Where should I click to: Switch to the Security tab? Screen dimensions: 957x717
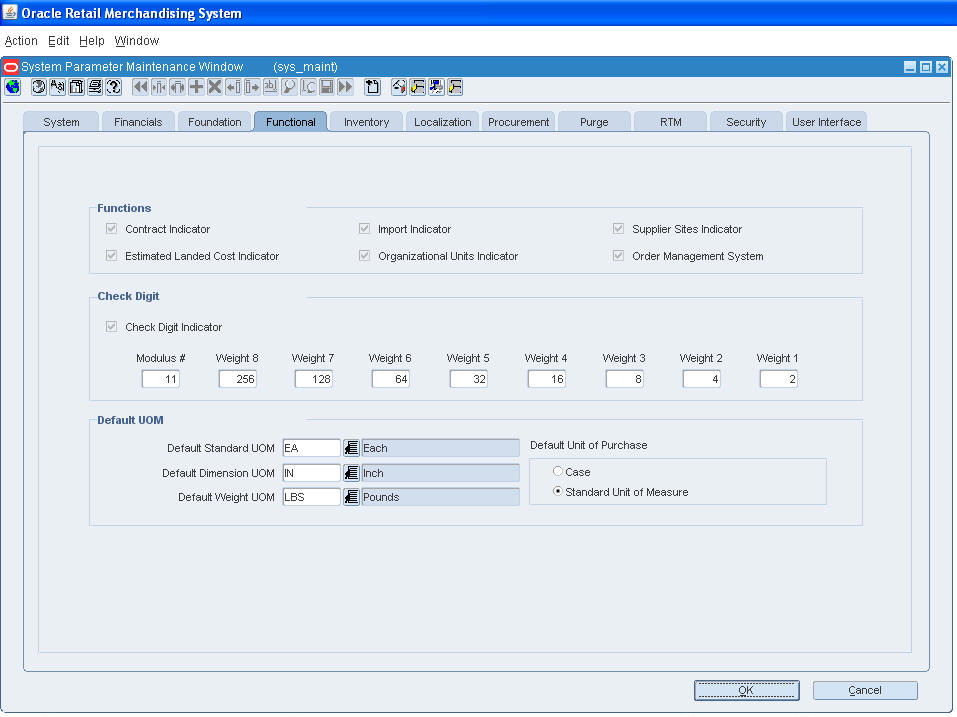pyautogui.click(x=746, y=122)
